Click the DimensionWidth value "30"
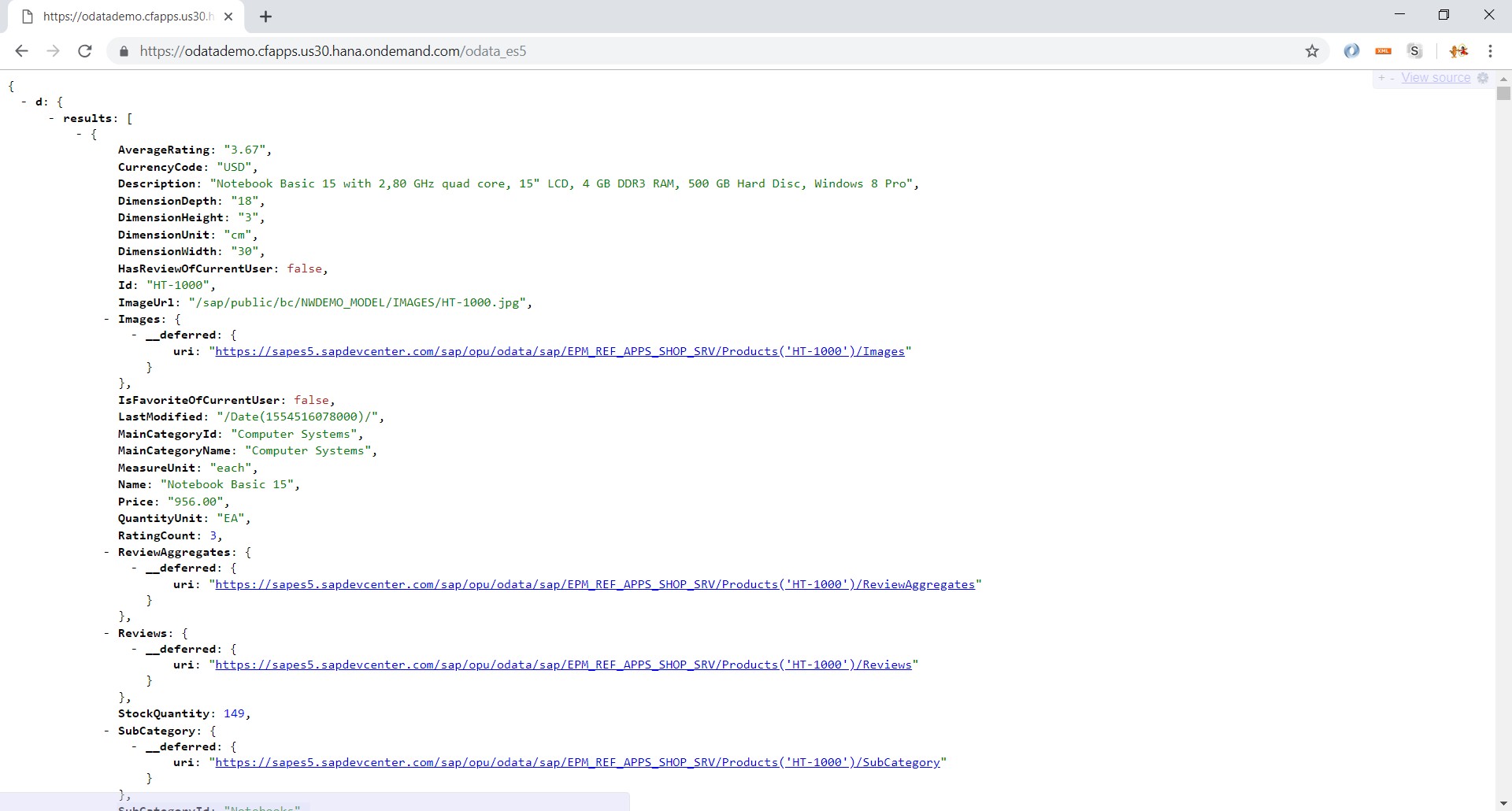1512x811 pixels. pyautogui.click(x=244, y=251)
